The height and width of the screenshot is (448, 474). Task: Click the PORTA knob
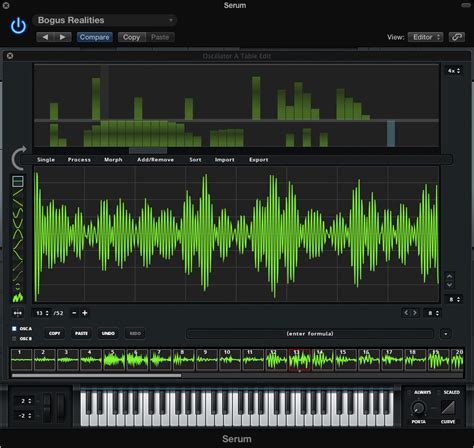418,408
